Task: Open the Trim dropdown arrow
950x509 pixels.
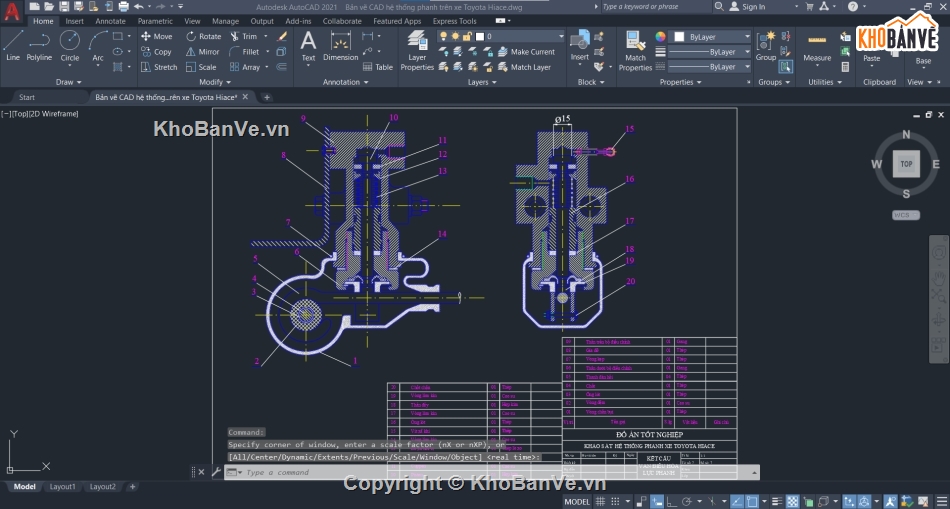Action: (x=264, y=36)
